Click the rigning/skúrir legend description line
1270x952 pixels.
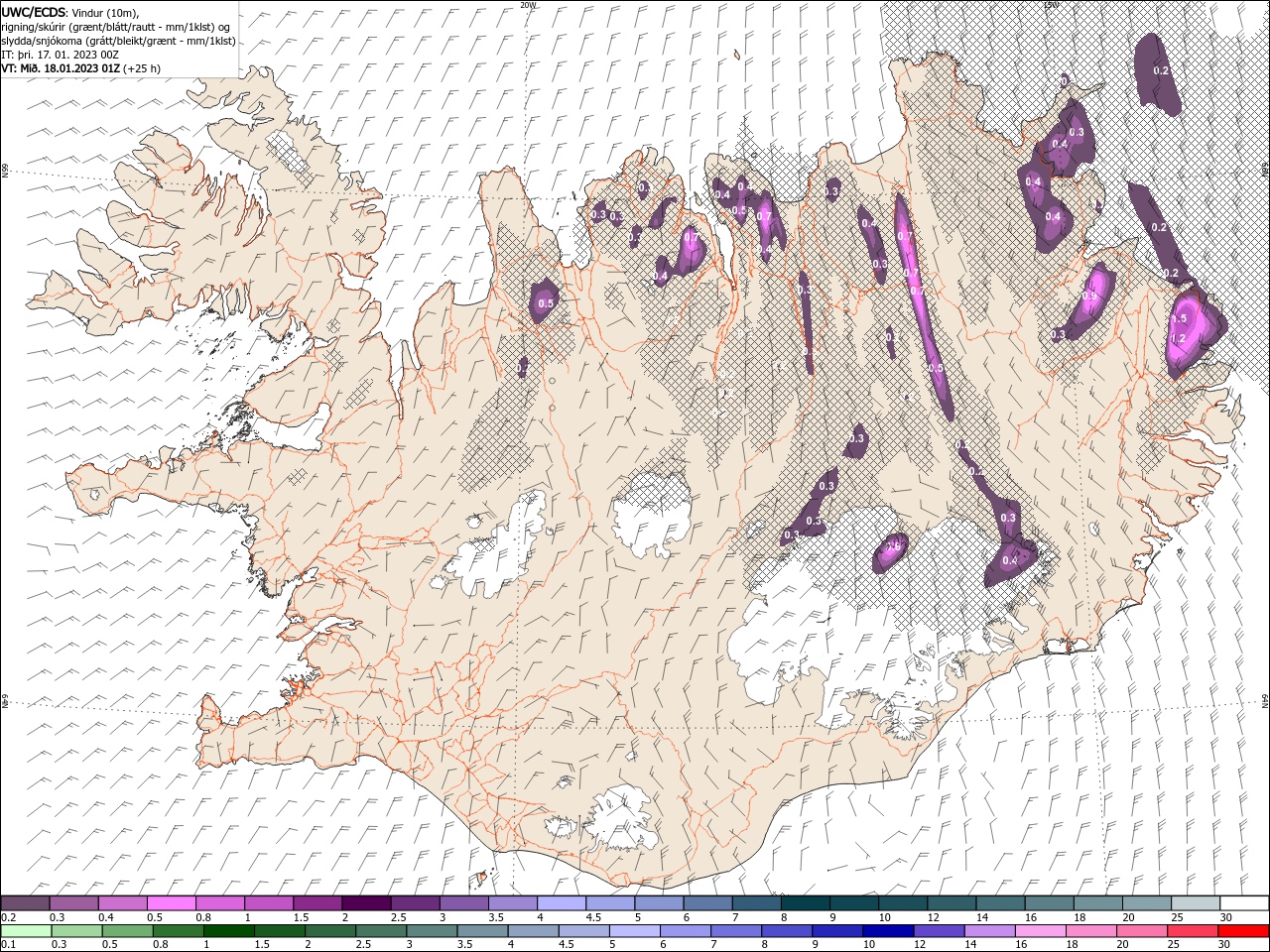tap(117, 26)
